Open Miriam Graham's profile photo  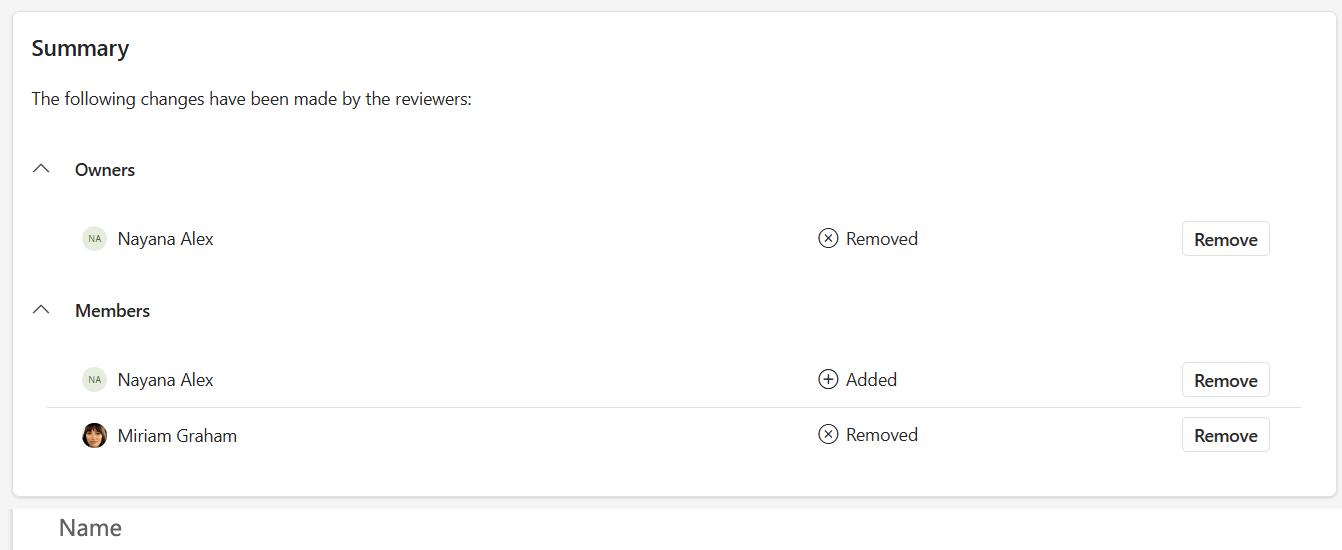[94, 435]
